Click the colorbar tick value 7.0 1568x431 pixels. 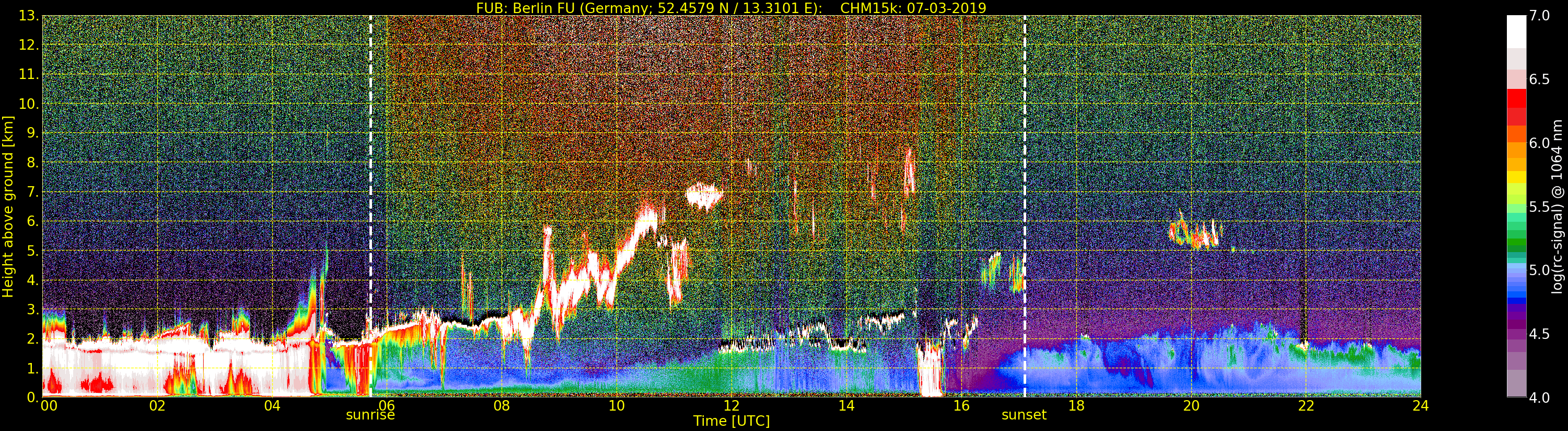click(1539, 16)
